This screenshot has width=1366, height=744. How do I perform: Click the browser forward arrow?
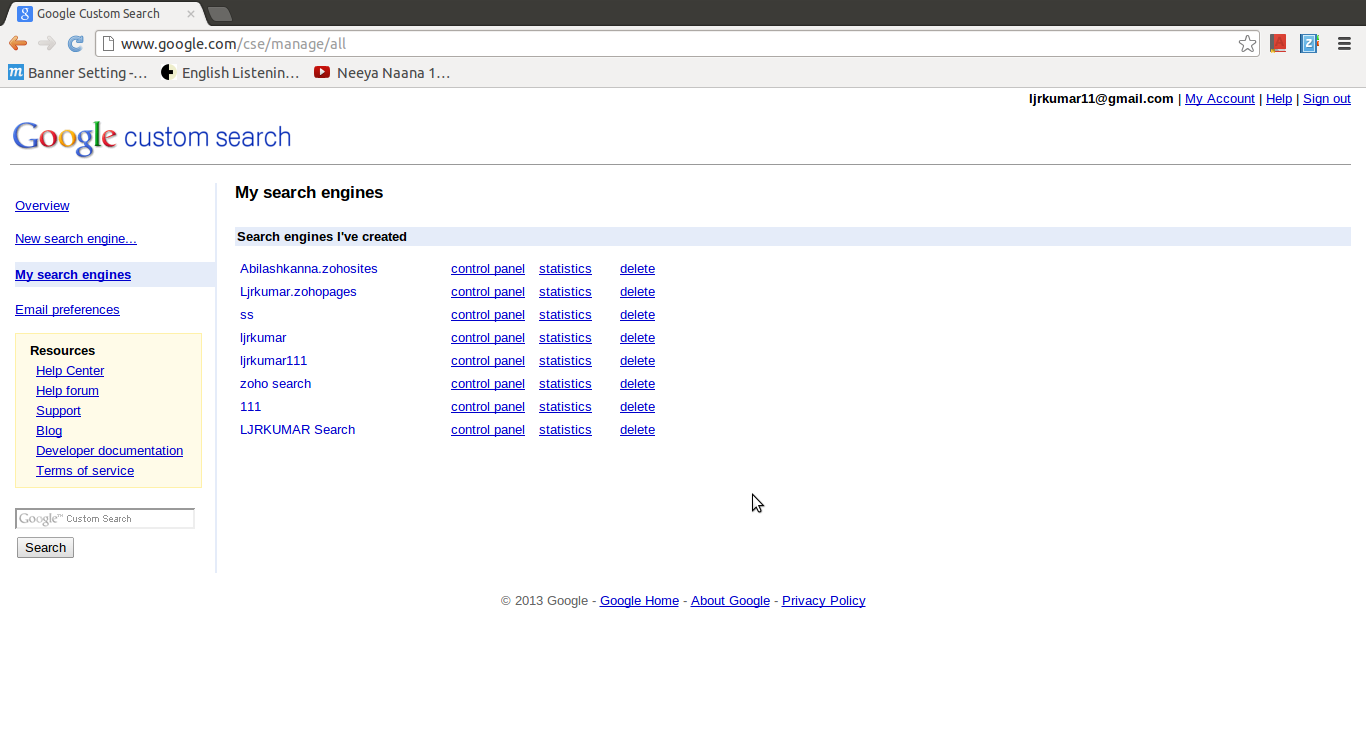click(46, 43)
